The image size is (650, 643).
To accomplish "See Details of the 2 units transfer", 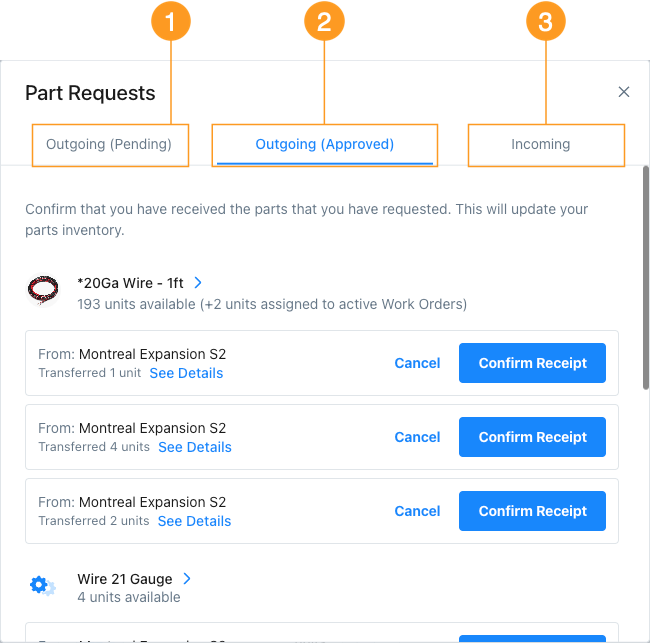I will click(x=194, y=521).
